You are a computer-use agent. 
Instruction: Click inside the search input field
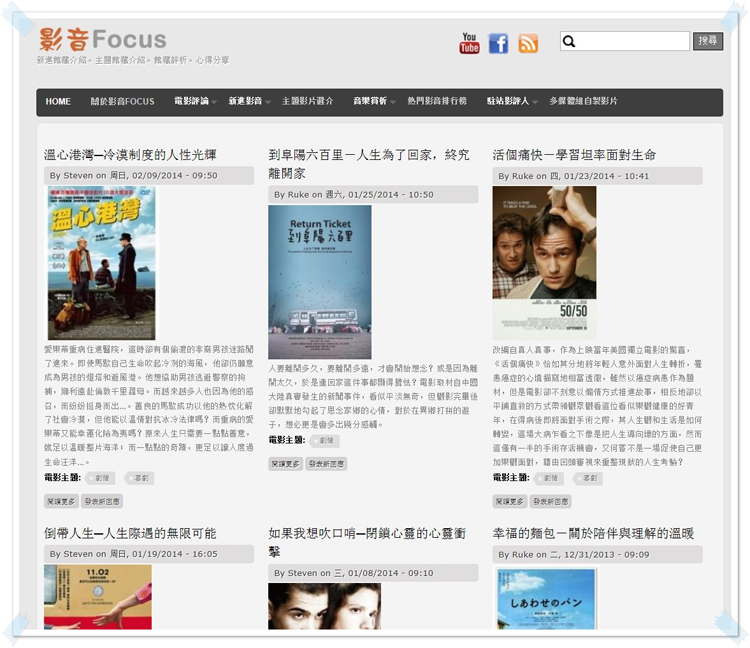tap(625, 41)
